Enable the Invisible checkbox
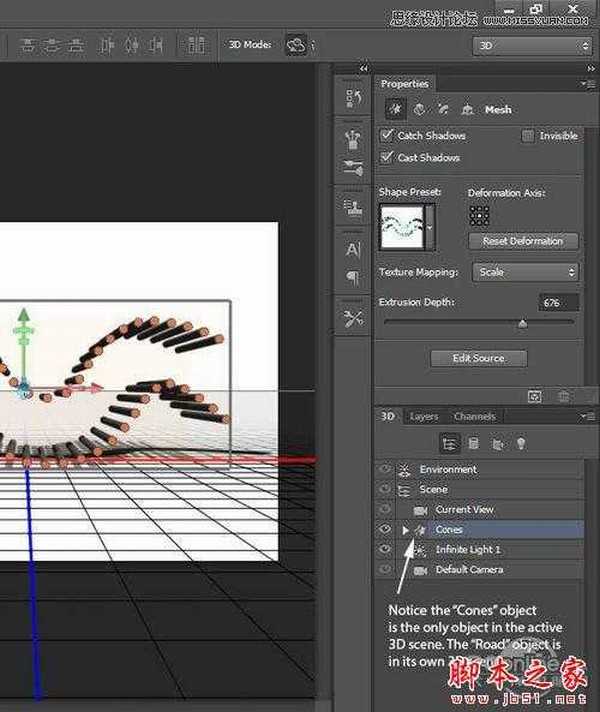600x712 pixels. click(528, 136)
